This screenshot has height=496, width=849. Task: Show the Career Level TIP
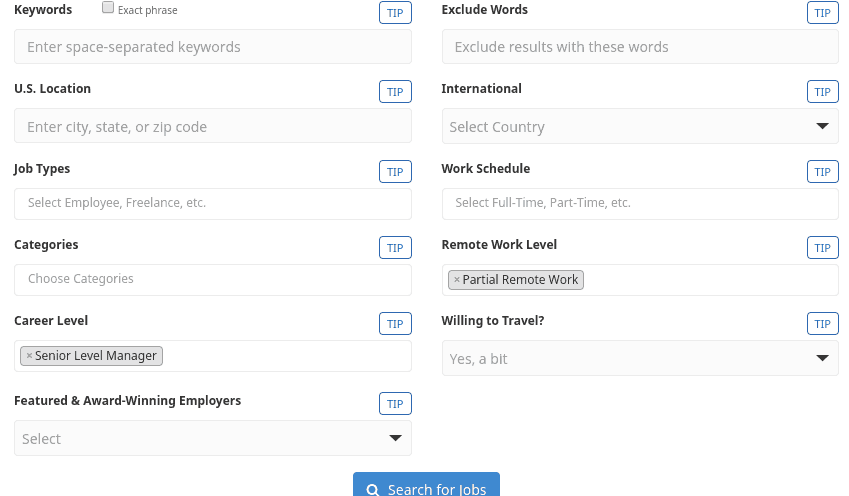pos(395,323)
